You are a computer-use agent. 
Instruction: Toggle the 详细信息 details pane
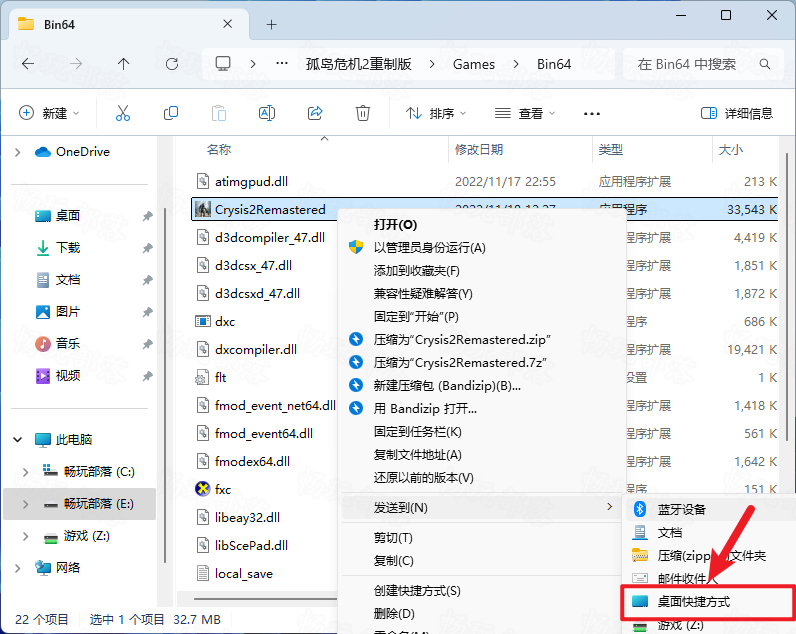point(737,113)
